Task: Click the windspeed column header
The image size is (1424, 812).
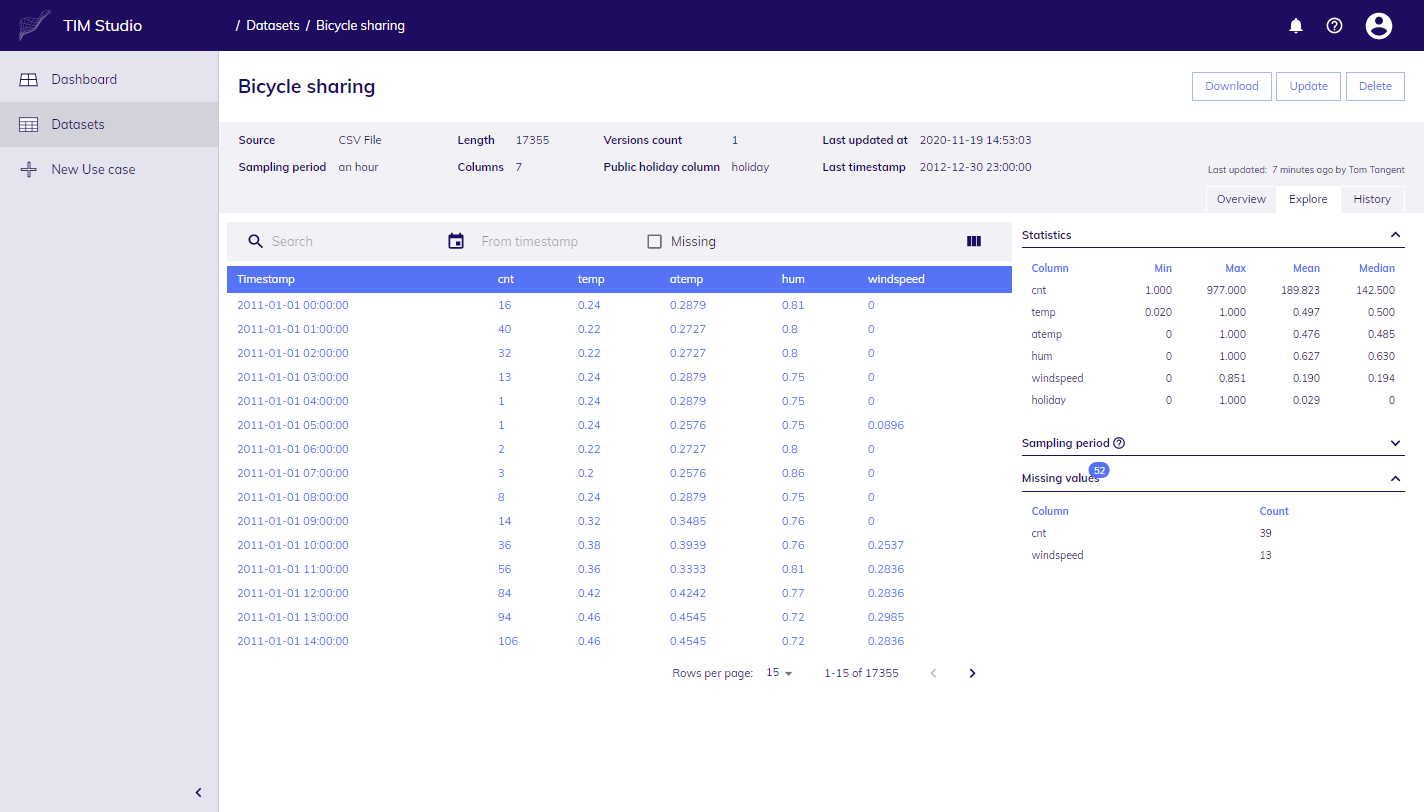Action: (x=896, y=279)
